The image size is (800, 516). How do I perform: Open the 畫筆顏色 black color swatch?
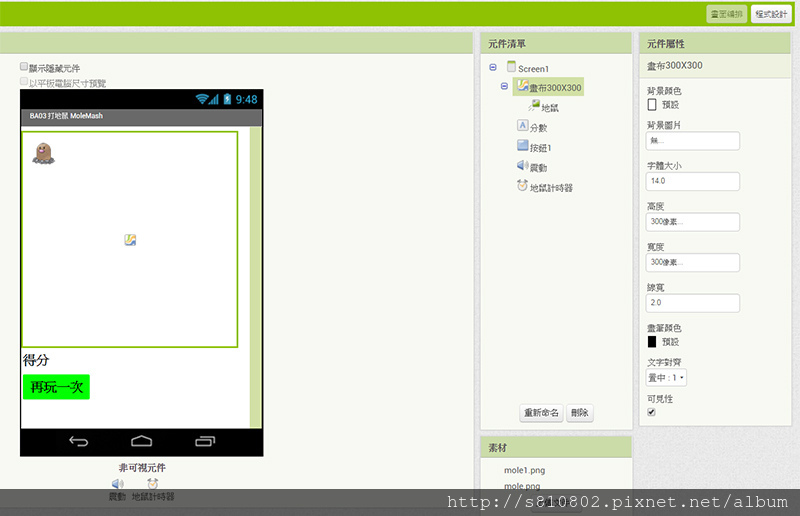click(x=652, y=341)
